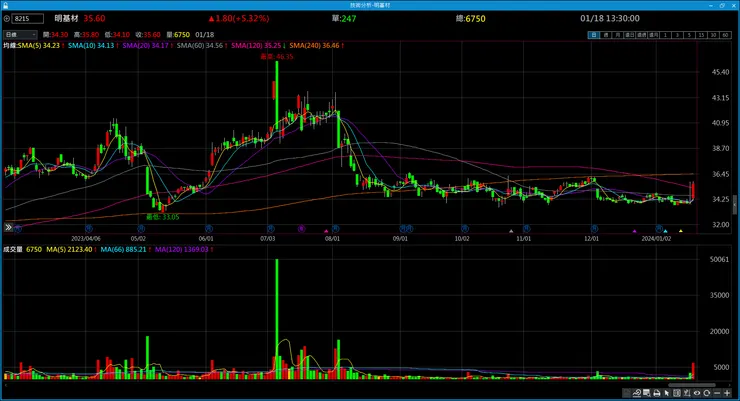The width and height of the screenshot is (740, 401).
Task: Switch to the monthly (月) period button
Action: pyautogui.click(x=617, y=35)
